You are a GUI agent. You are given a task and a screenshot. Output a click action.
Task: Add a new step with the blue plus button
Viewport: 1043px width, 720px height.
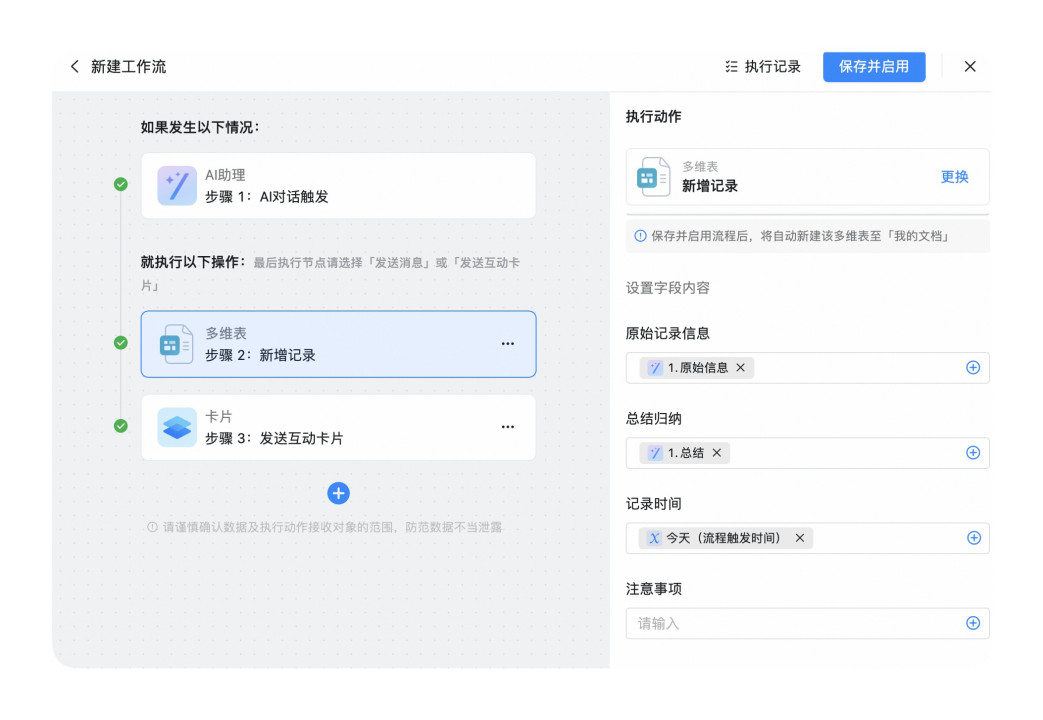click(x=339, y=493)
